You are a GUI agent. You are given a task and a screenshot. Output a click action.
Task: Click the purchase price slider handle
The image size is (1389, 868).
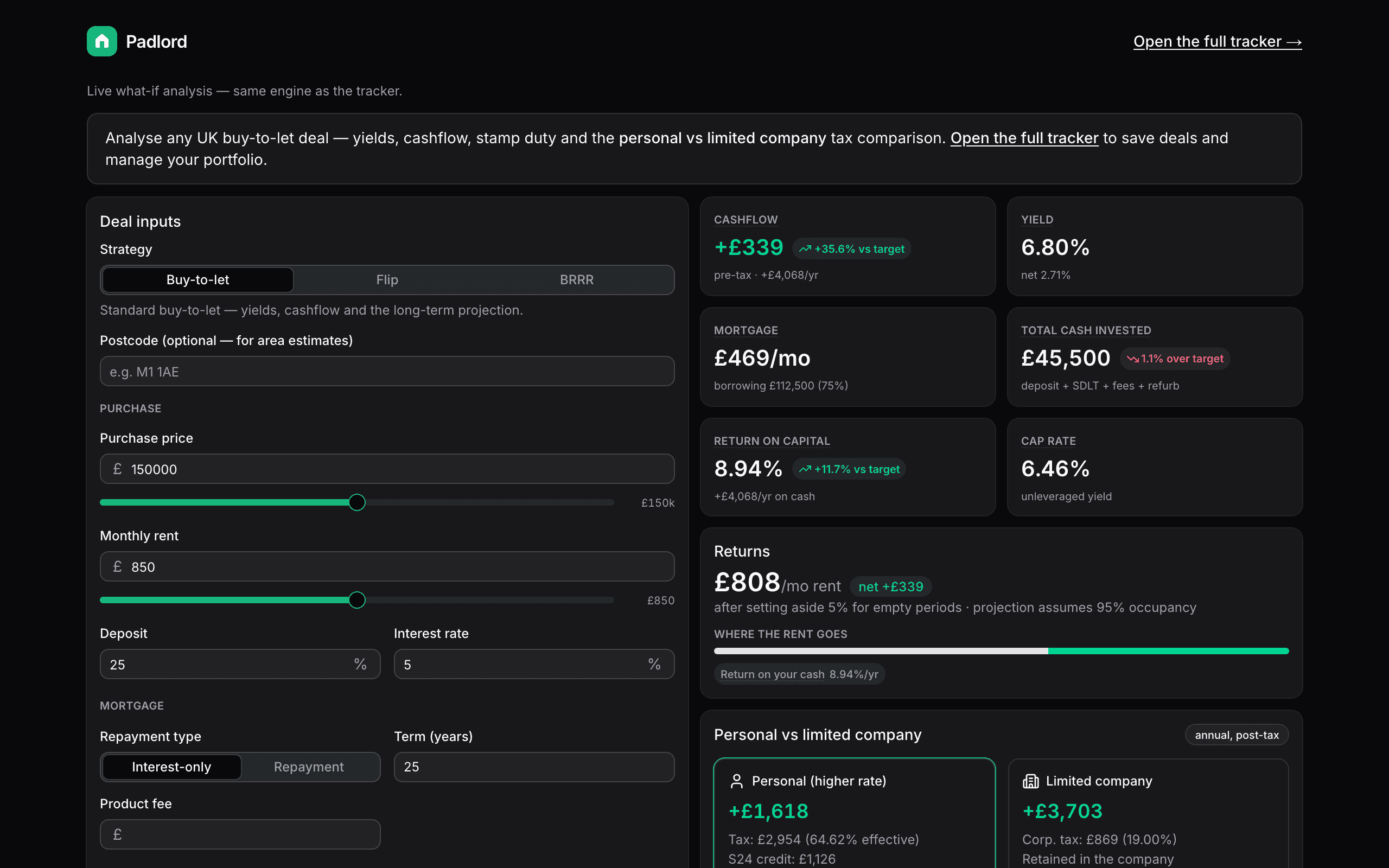pyautogui.click(x=357, y=502)
